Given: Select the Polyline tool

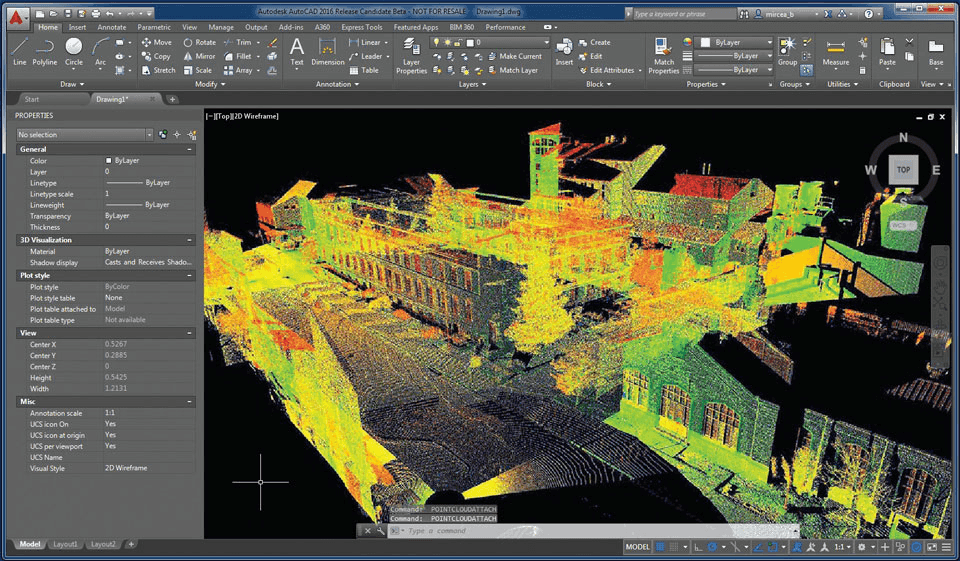Looking at the screenshot, I should click(x=45, y=51).
